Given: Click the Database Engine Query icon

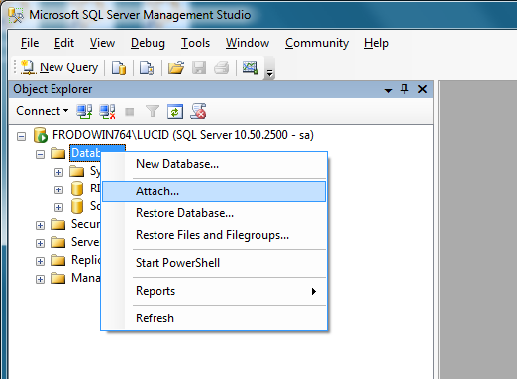Looking at the screenshot, I should click(x=119, y=68).
